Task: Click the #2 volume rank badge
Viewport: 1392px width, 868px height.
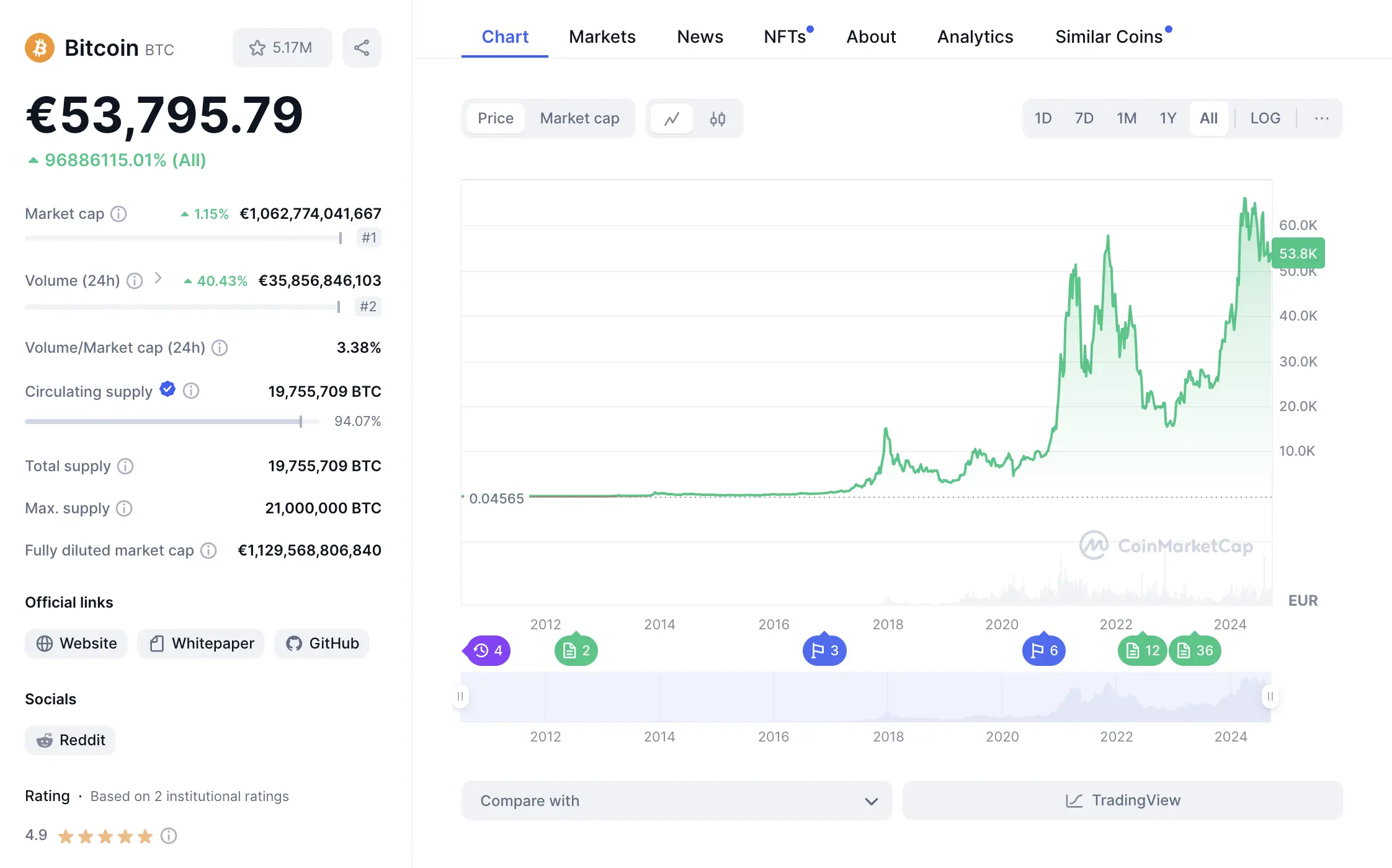Action: click(368, 306)
